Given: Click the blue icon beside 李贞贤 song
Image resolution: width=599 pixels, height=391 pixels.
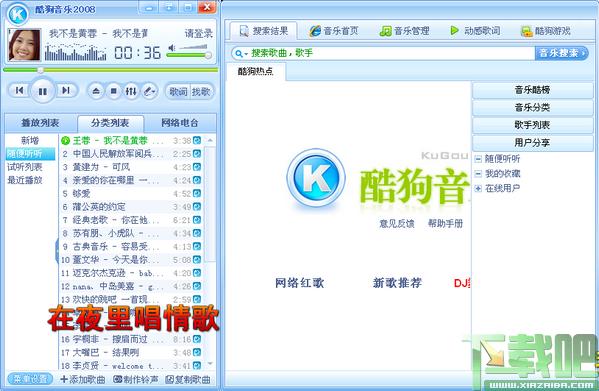Looking at the screenshot, I should pyautogui.click(x=197, y=365).
